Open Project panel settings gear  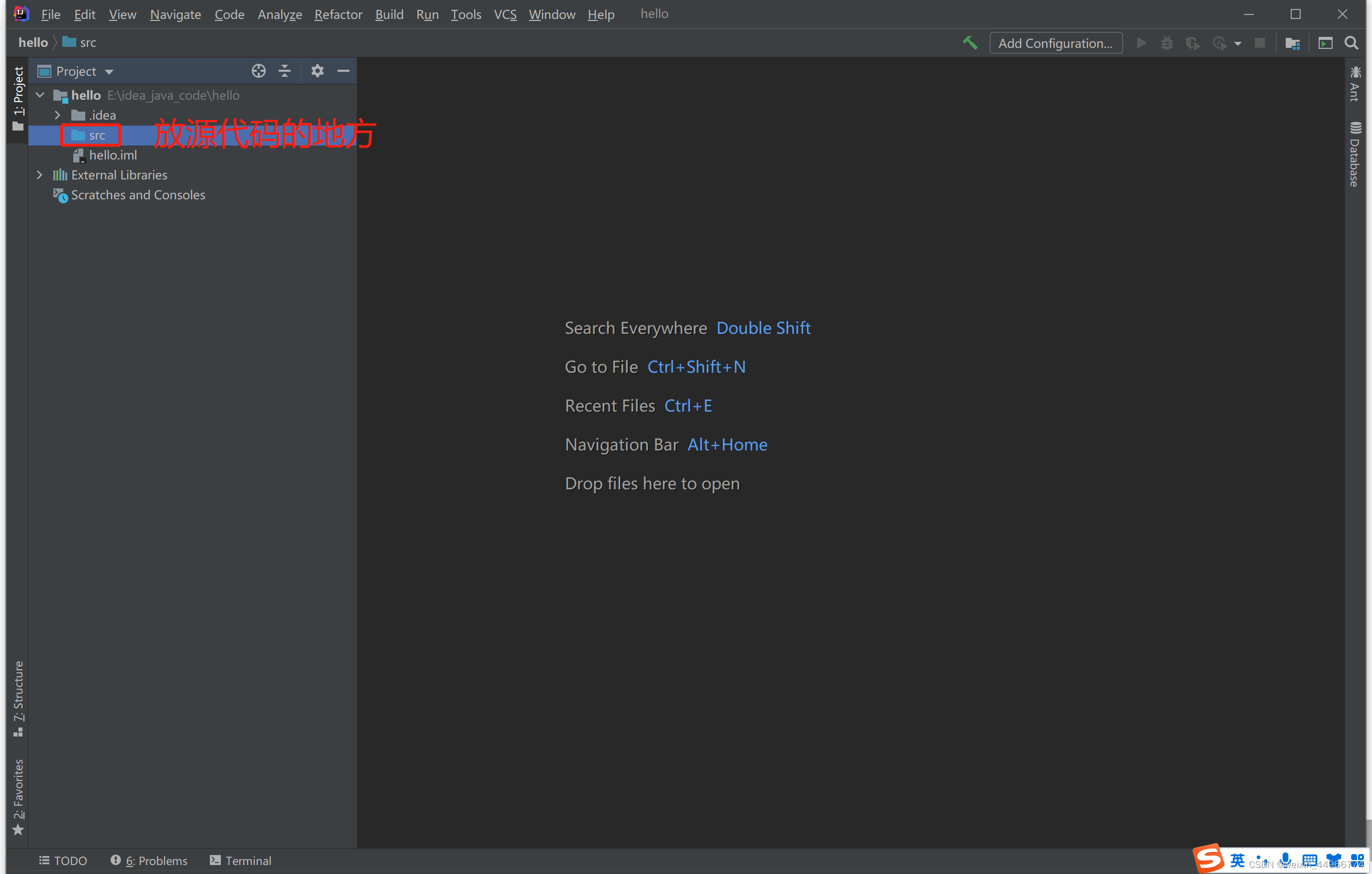point(318,71)
